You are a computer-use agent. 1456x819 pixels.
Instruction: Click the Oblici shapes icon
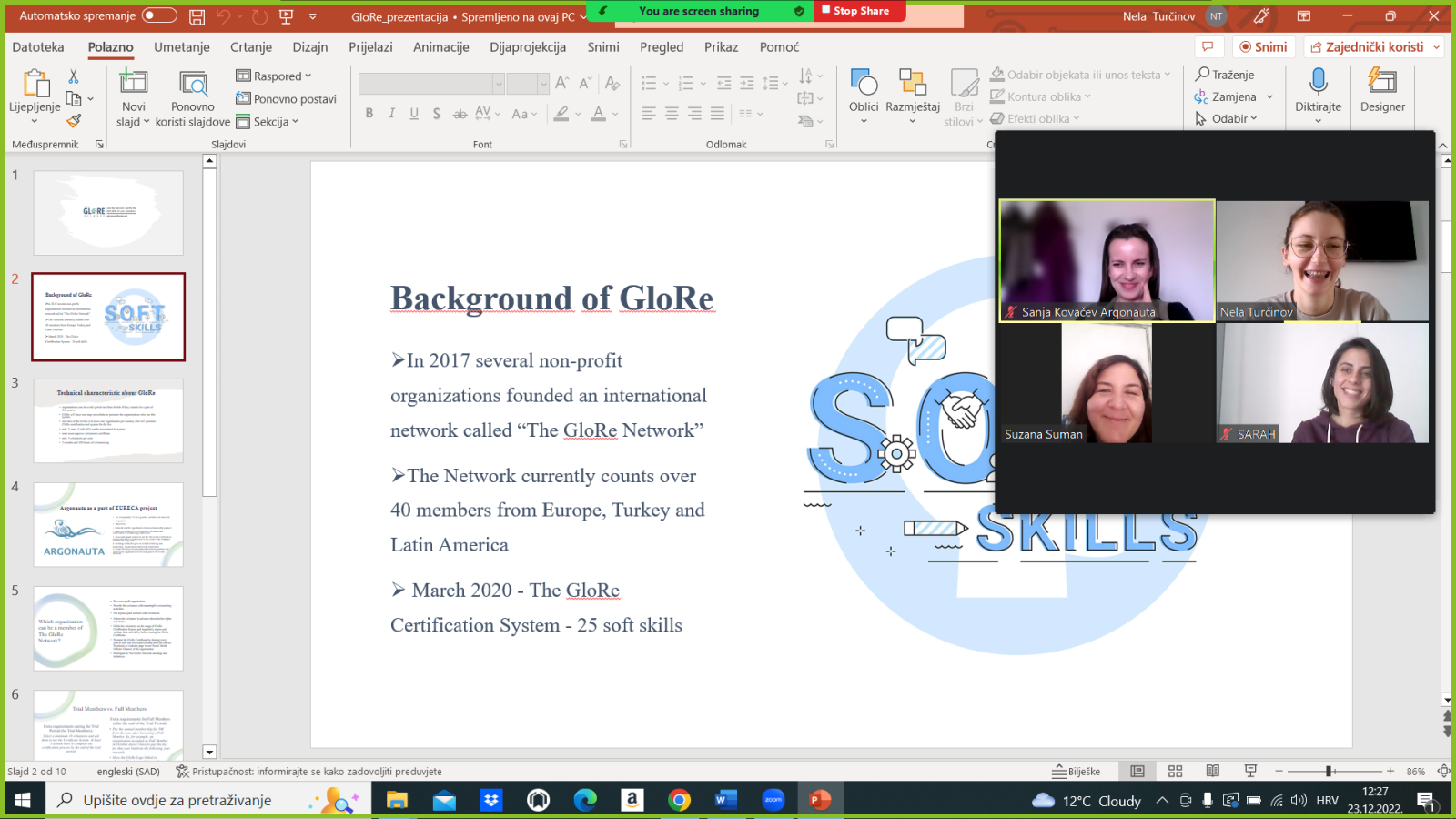863,84
